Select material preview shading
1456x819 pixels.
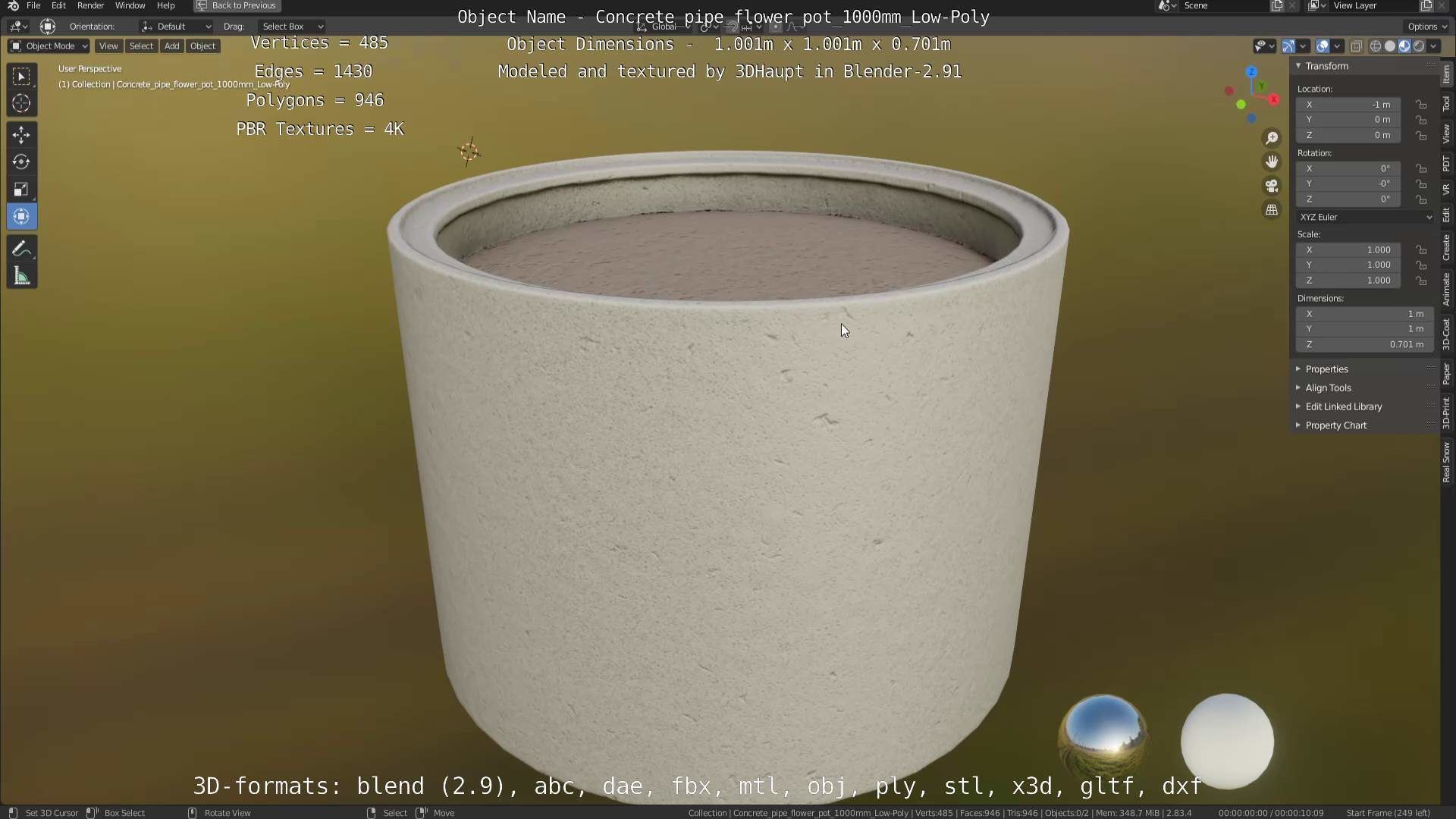[x=1404, y=46]
